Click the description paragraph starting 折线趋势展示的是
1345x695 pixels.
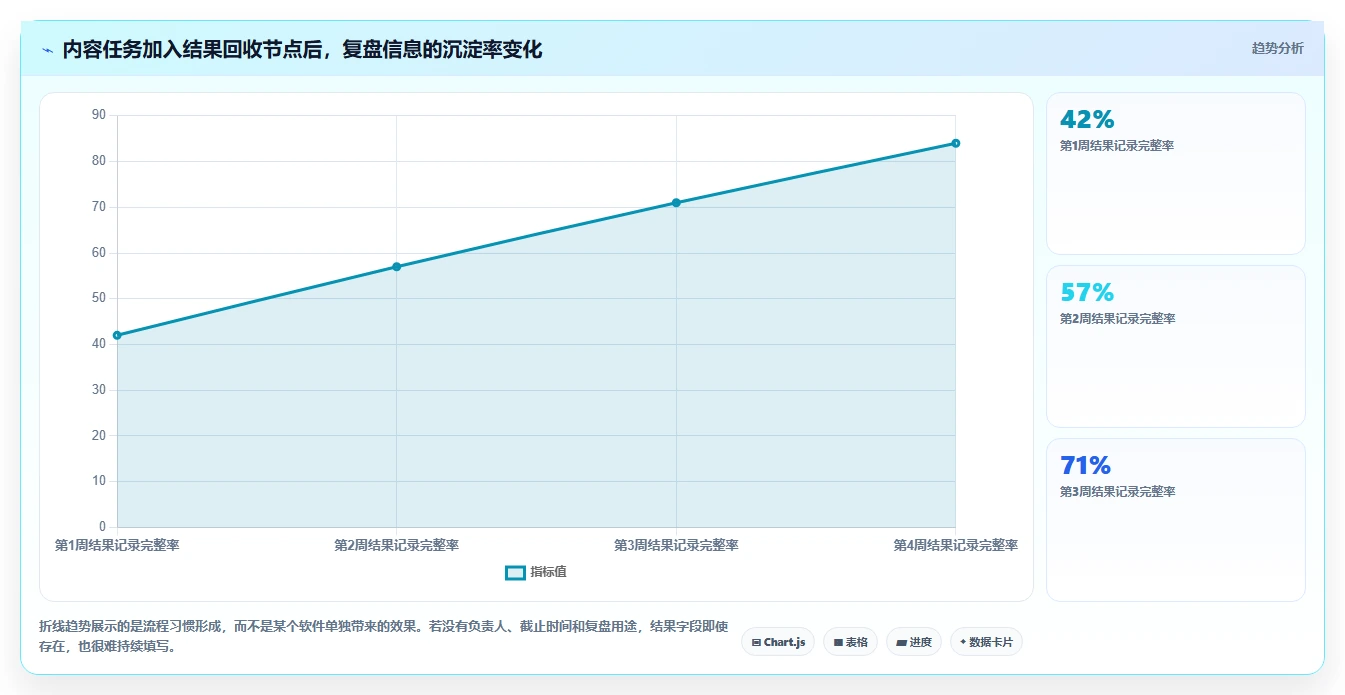pyautogui.click(x=384, y=636)
